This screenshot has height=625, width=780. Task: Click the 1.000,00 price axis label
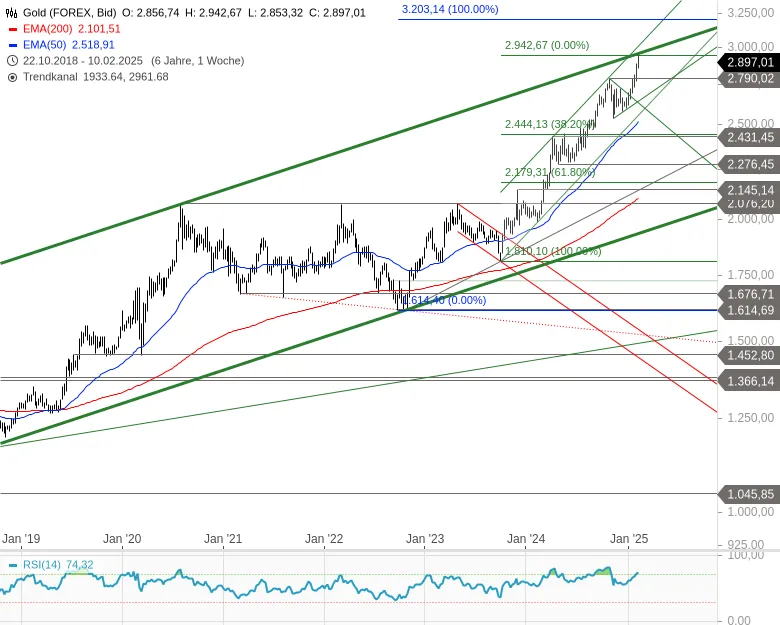(751, 512)
